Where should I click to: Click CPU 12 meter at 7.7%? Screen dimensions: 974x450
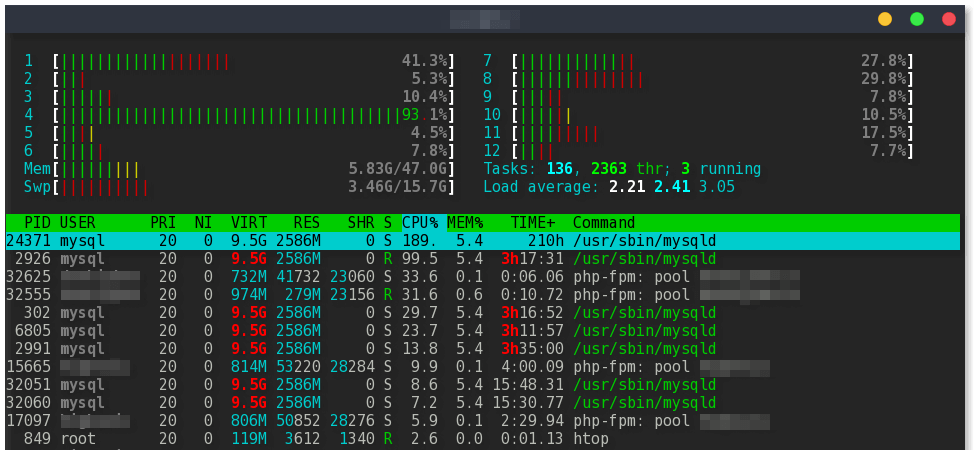(x=713, y=151)
